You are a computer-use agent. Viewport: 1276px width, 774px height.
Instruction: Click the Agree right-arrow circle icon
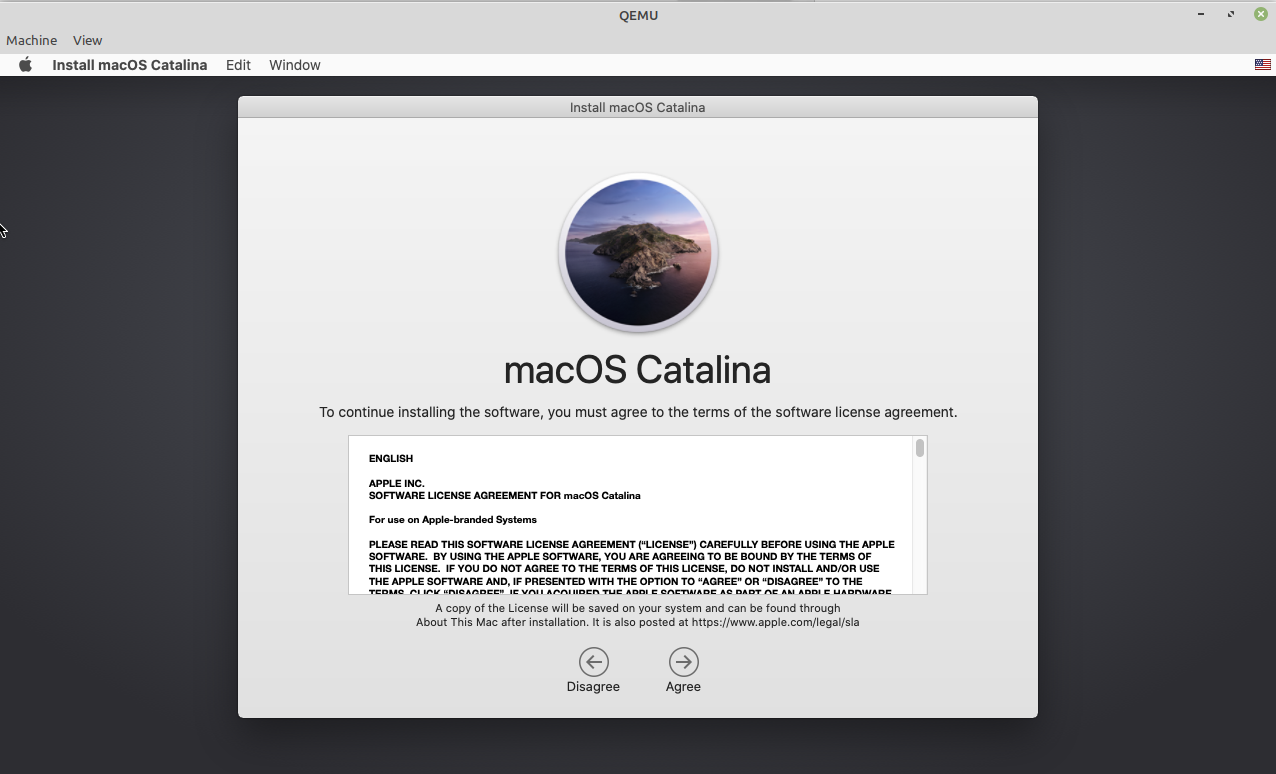pyautogui.click(x=683, y=662)
